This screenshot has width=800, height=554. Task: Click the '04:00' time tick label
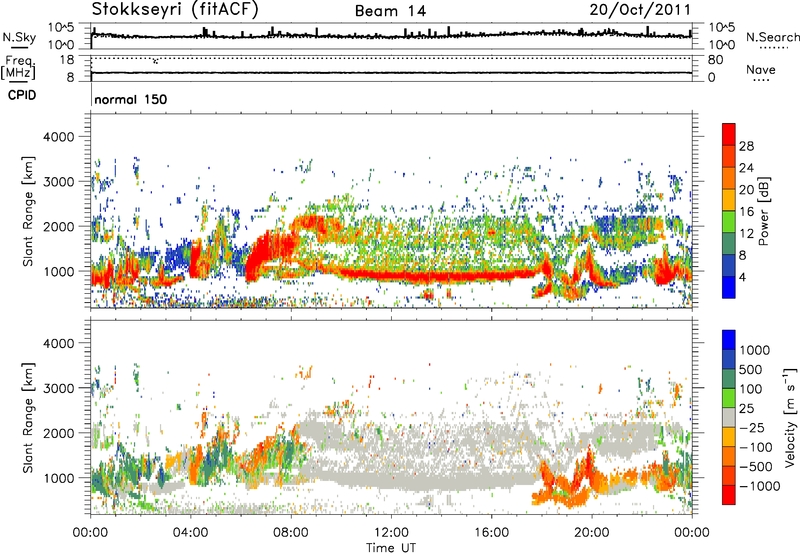[190, 533]
